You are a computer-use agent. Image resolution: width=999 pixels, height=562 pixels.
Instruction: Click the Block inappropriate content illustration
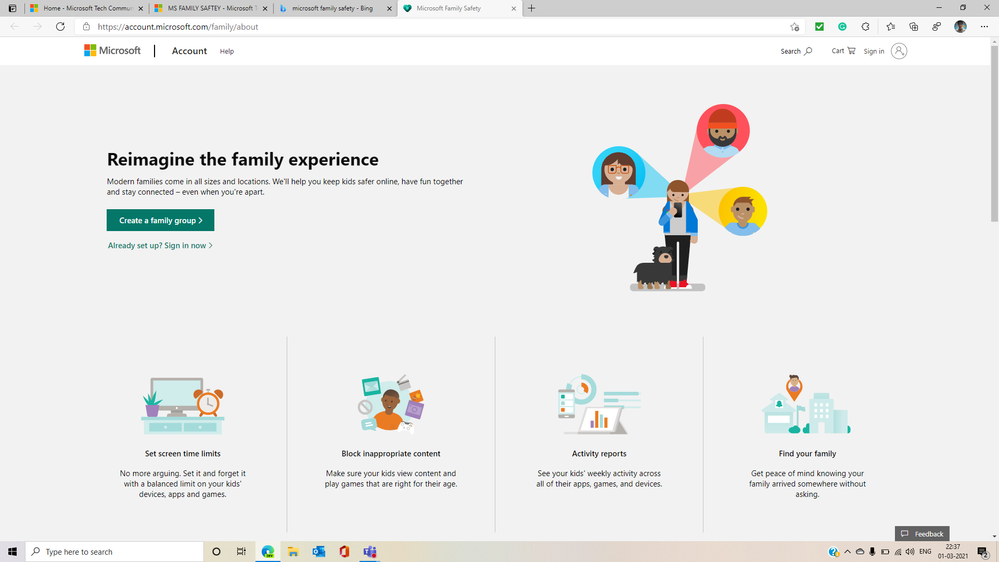tap(391, 404)
